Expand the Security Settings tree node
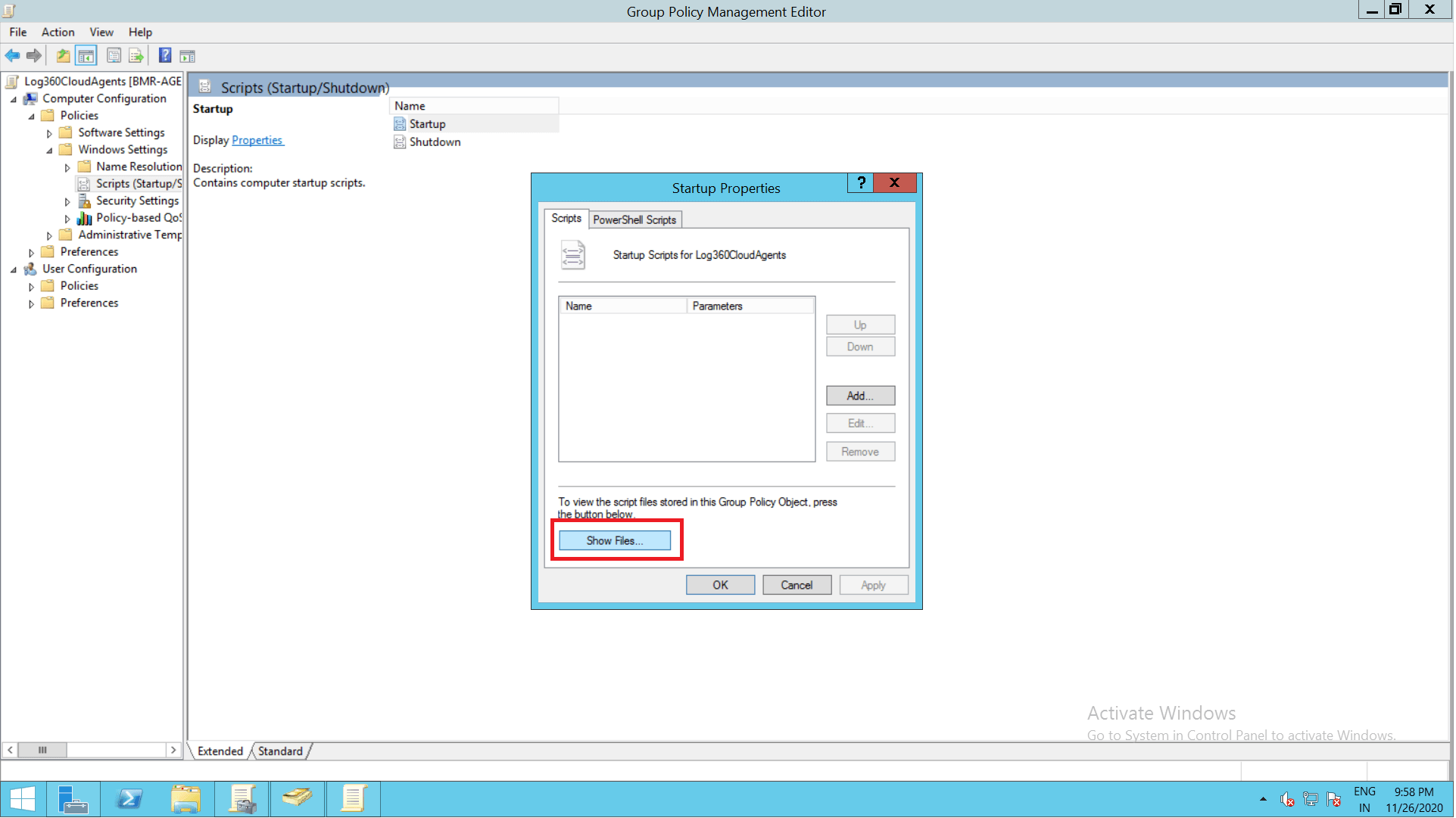This screenshot has height=818, width=1456. click(67, 201)
